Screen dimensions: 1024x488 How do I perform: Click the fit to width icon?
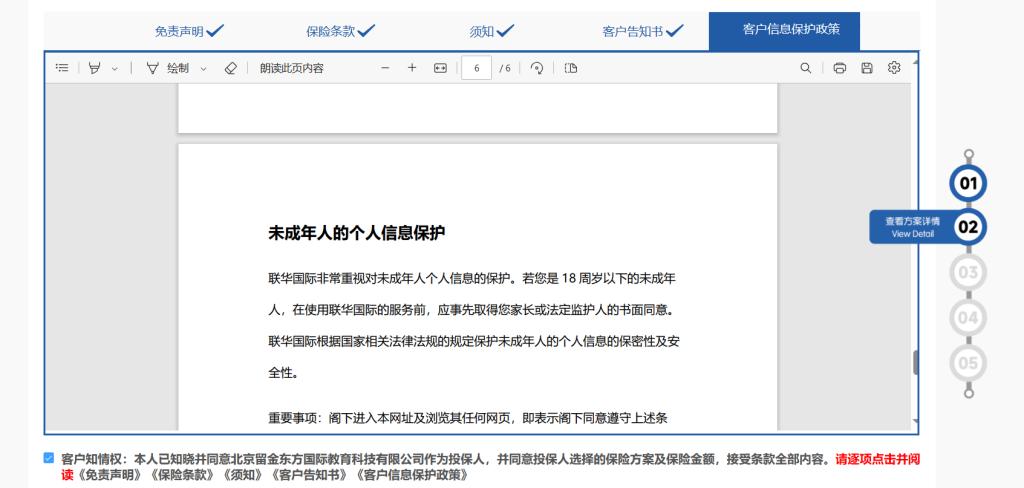coord(439,68)
